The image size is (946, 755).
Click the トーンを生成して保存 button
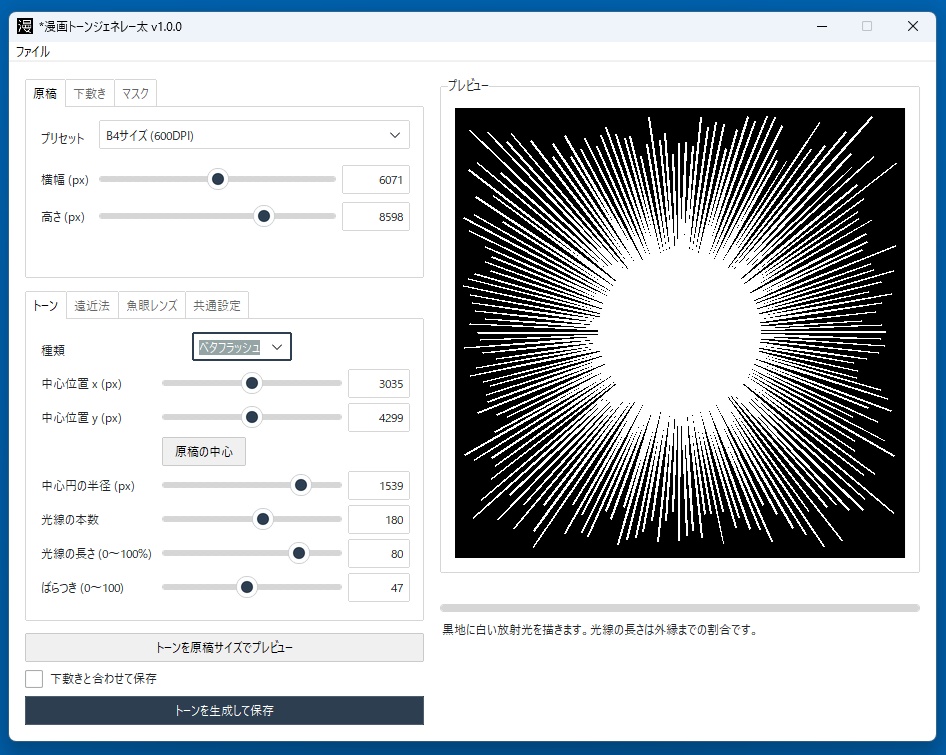pos(224,710)
